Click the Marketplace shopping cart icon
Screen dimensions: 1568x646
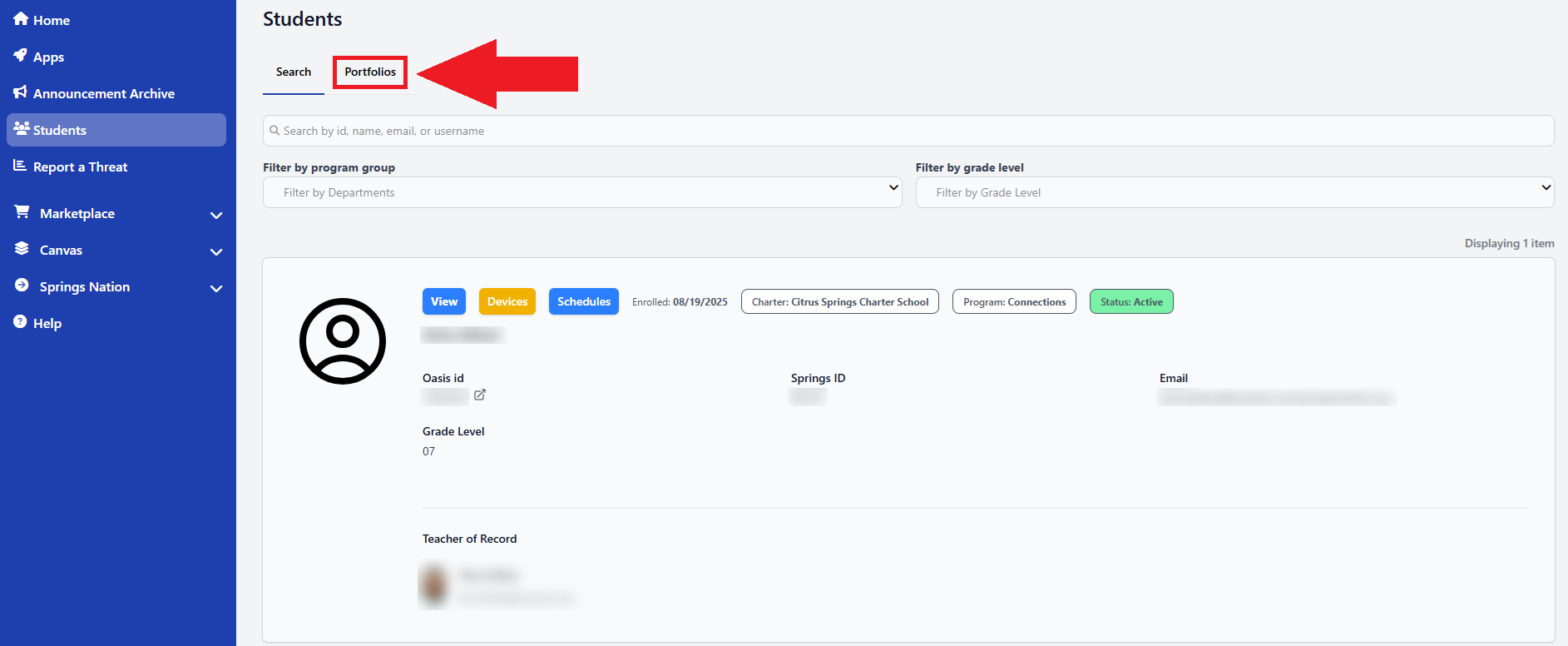click(22, 212)
